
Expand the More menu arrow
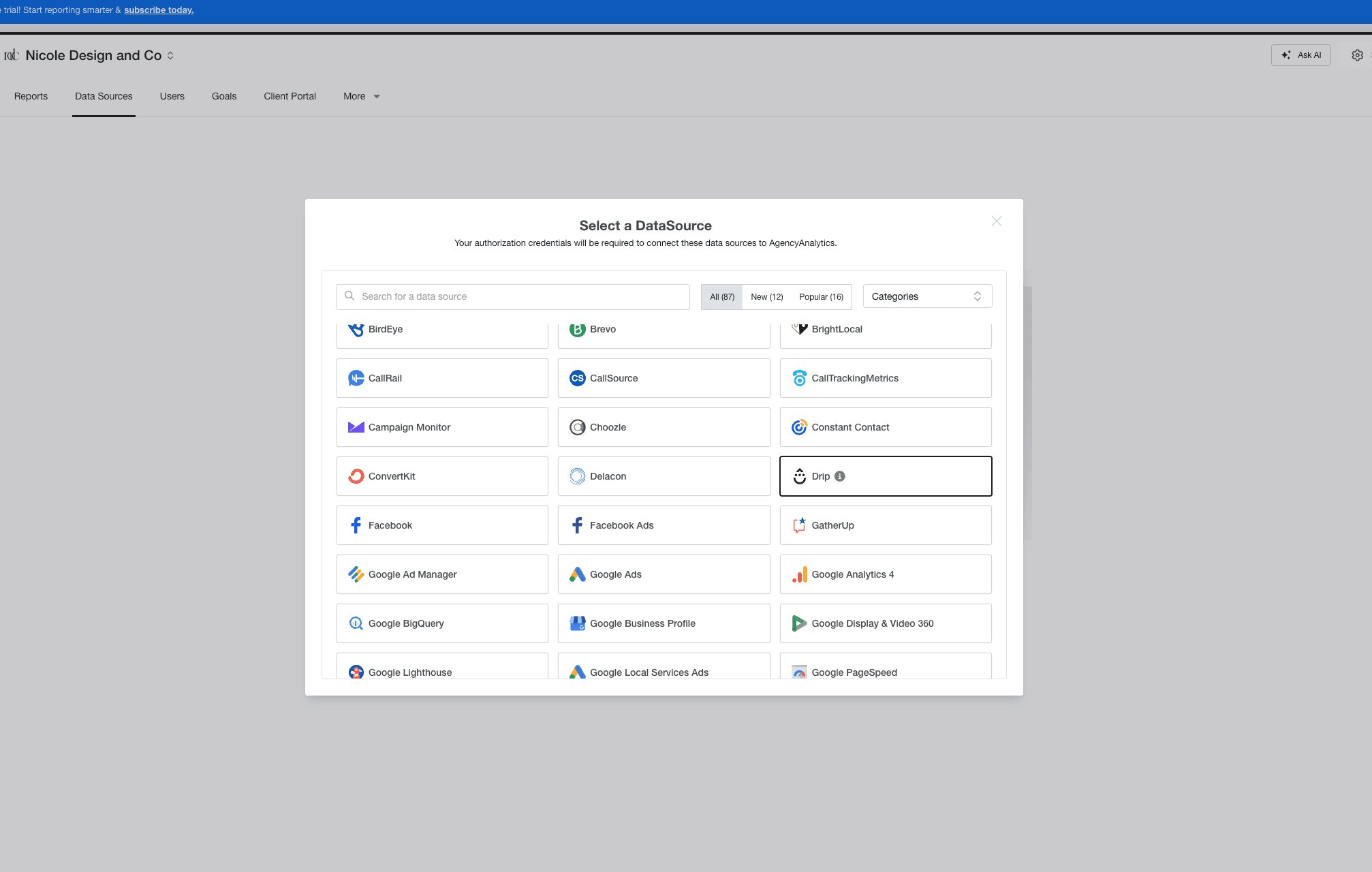pyautogui.click(x=377, y=97)
